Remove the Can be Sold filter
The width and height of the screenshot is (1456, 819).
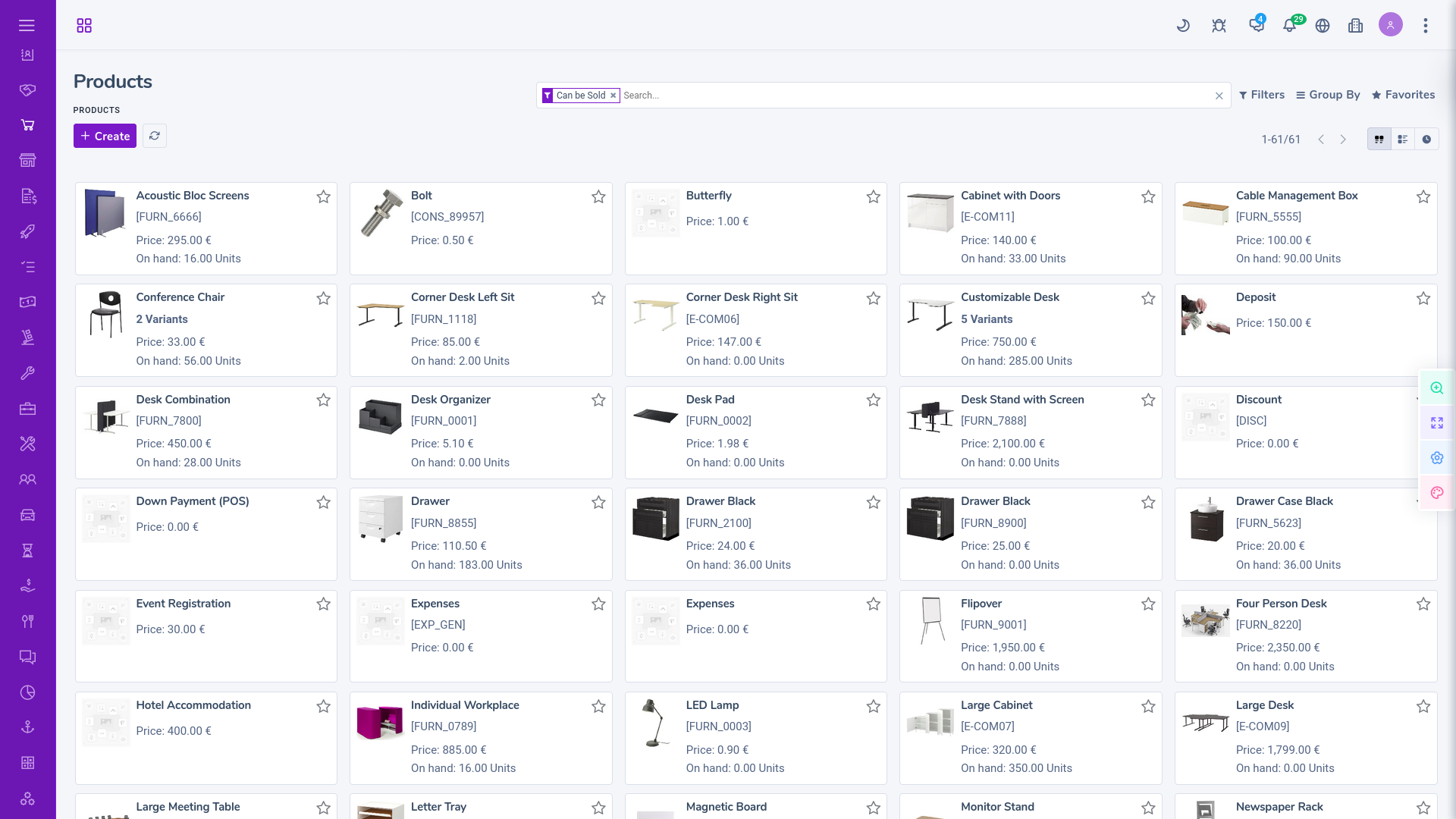[x=613, y=96]
